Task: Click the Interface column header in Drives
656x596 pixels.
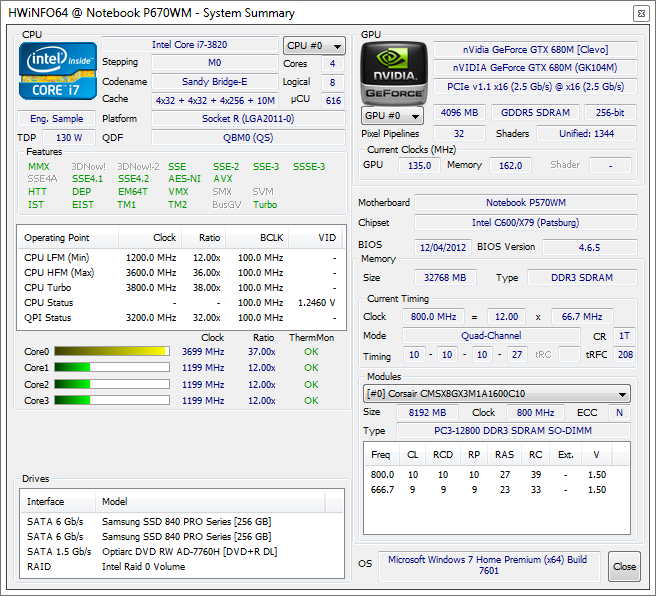Action: tap(58, 501)
